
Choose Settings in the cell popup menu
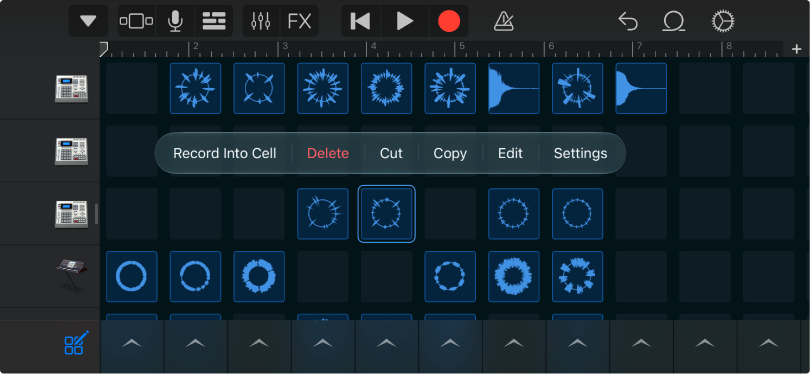coord(581,153)
